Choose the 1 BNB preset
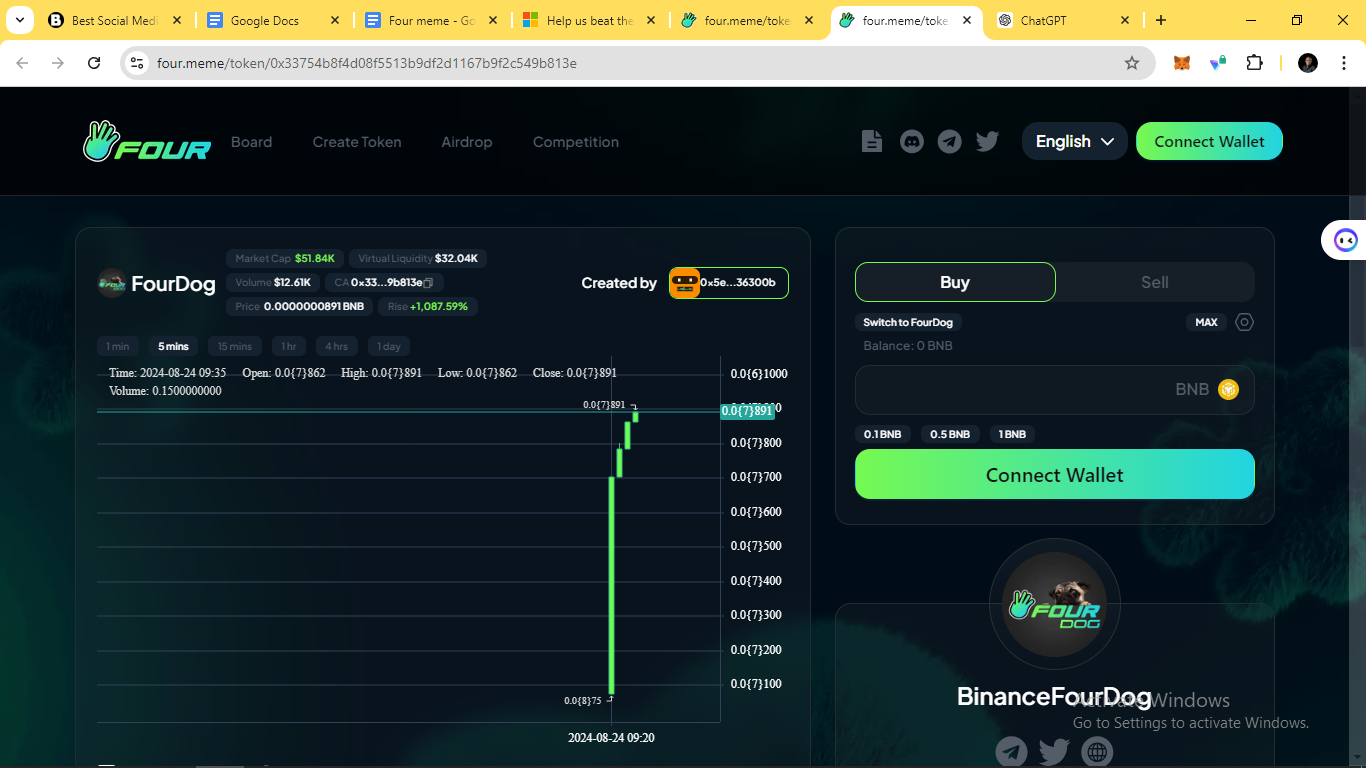The width and height of the screenshot is (1366, 768). [x=1012, y=434]
